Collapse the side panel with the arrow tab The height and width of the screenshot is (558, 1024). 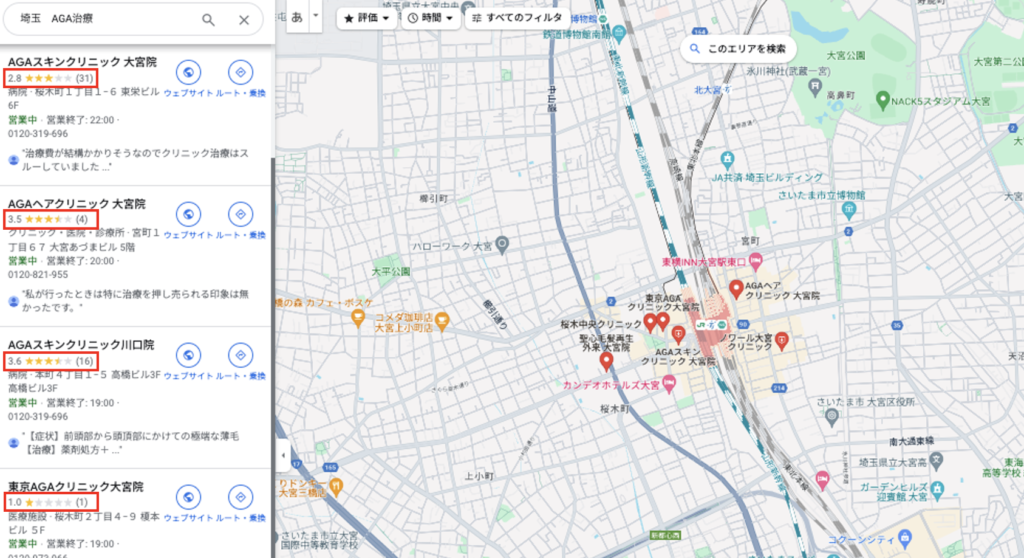pos(283,455)
